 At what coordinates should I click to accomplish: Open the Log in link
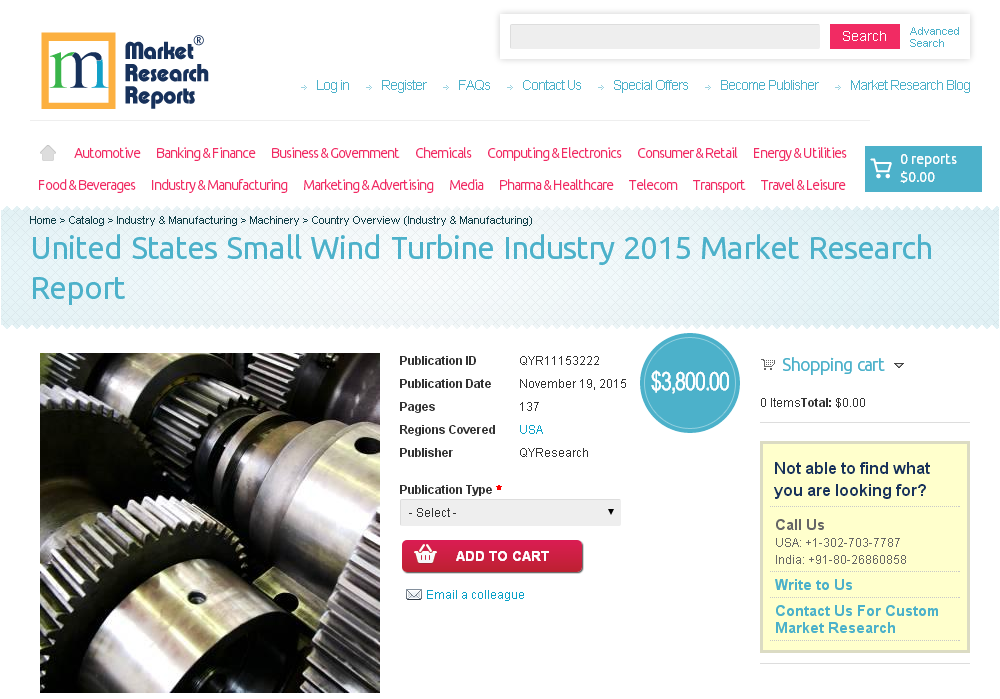coord(333,85)
